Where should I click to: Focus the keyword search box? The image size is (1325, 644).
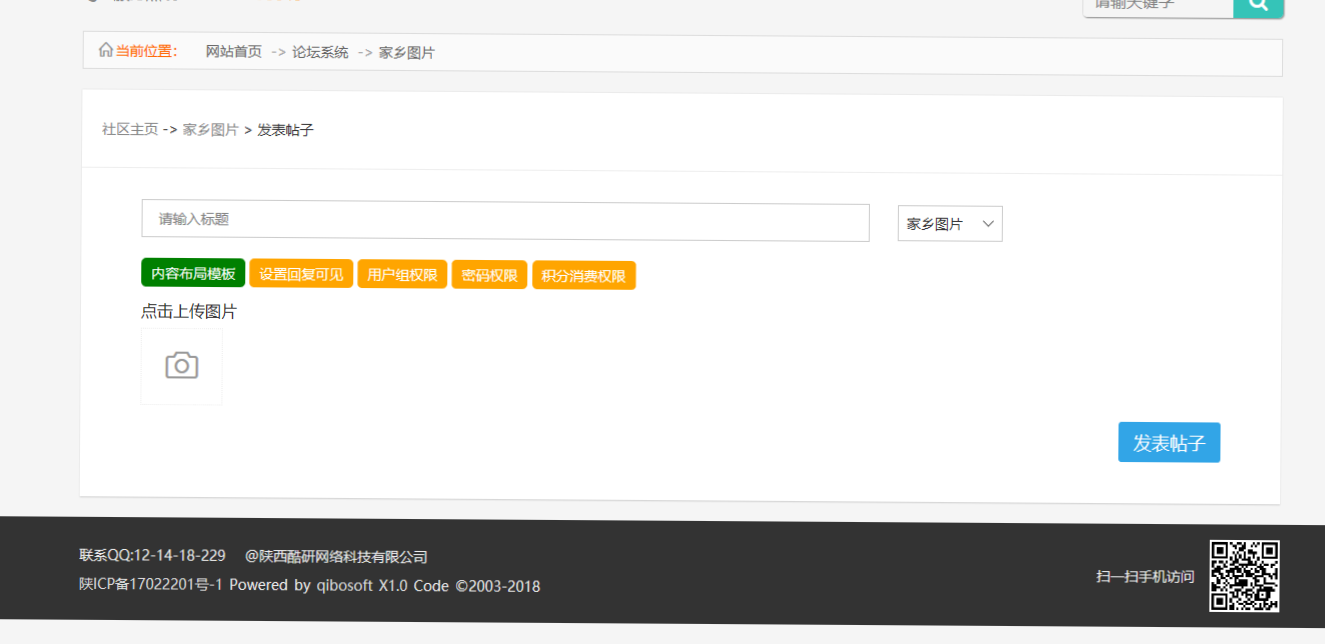(x=1158, y=6)
